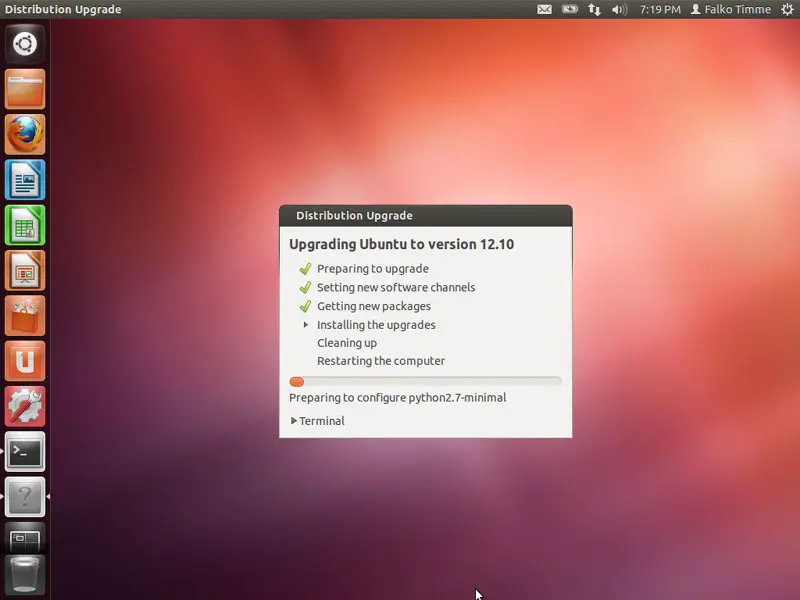The width and height of the screenshot is (800, 600).
Task: Open the sound volume indicator
Action: (619, 9)
